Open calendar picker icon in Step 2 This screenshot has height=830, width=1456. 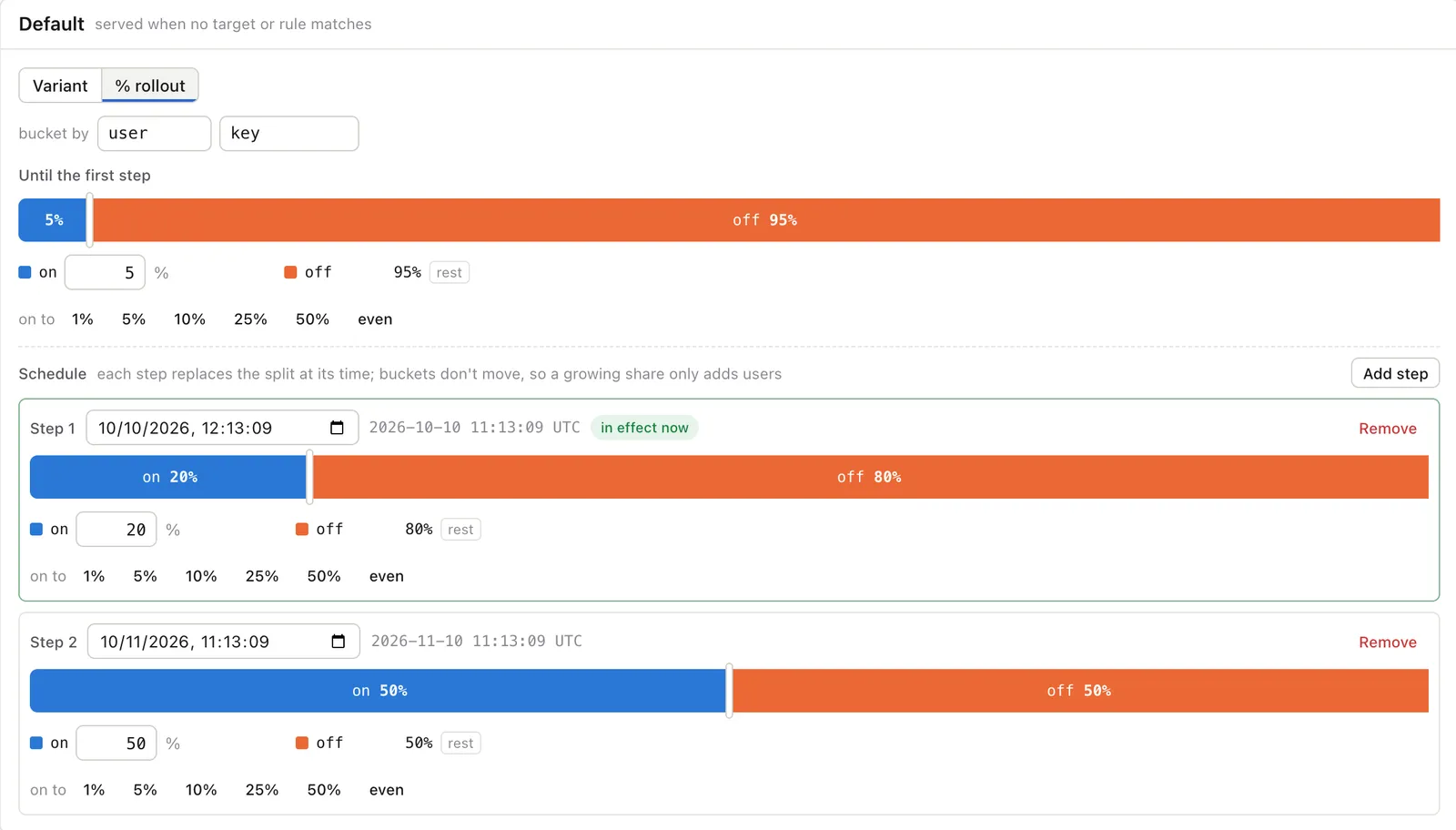[x=339, y=642]
